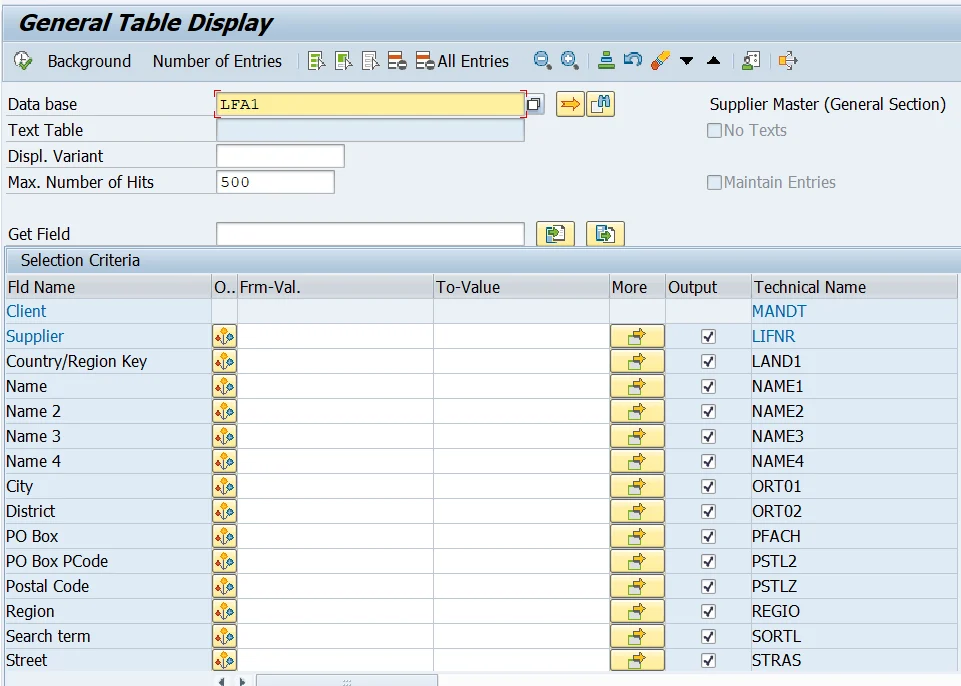Screen dimensions: 961x686
Task: Click the scroll right arrow below table
Action: click(242, 681)
